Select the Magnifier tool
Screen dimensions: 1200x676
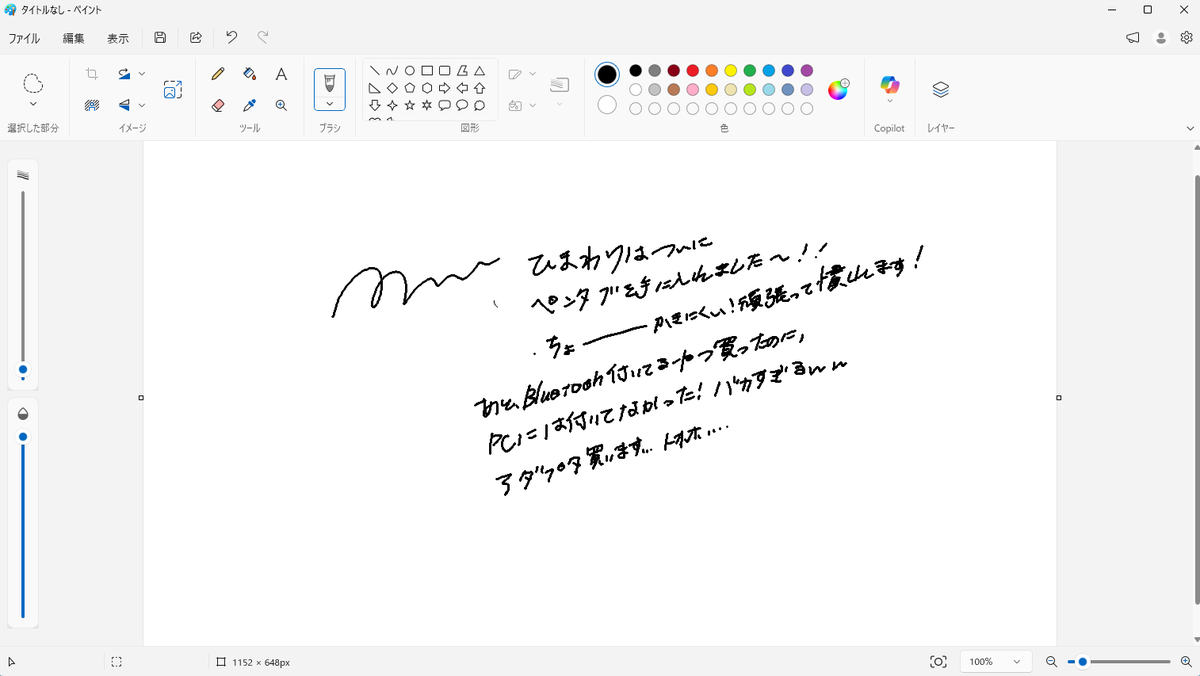click(x=281, y=104)
